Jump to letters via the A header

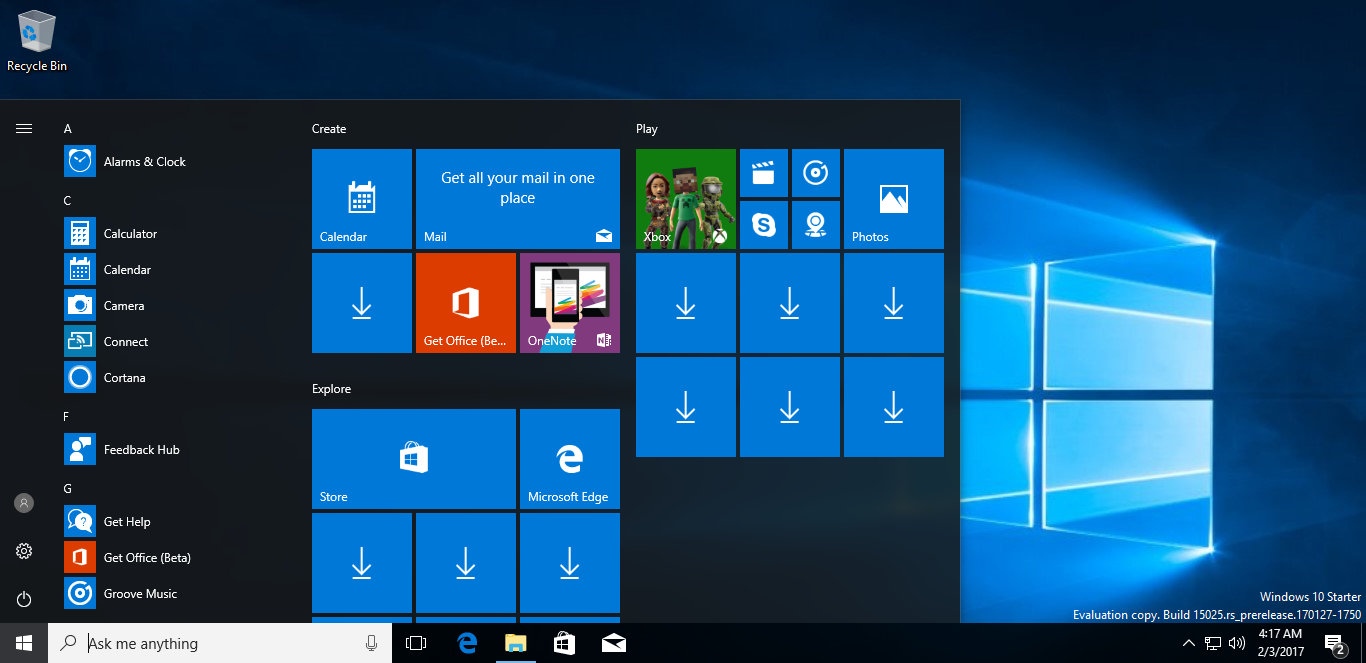pos(68,129)
